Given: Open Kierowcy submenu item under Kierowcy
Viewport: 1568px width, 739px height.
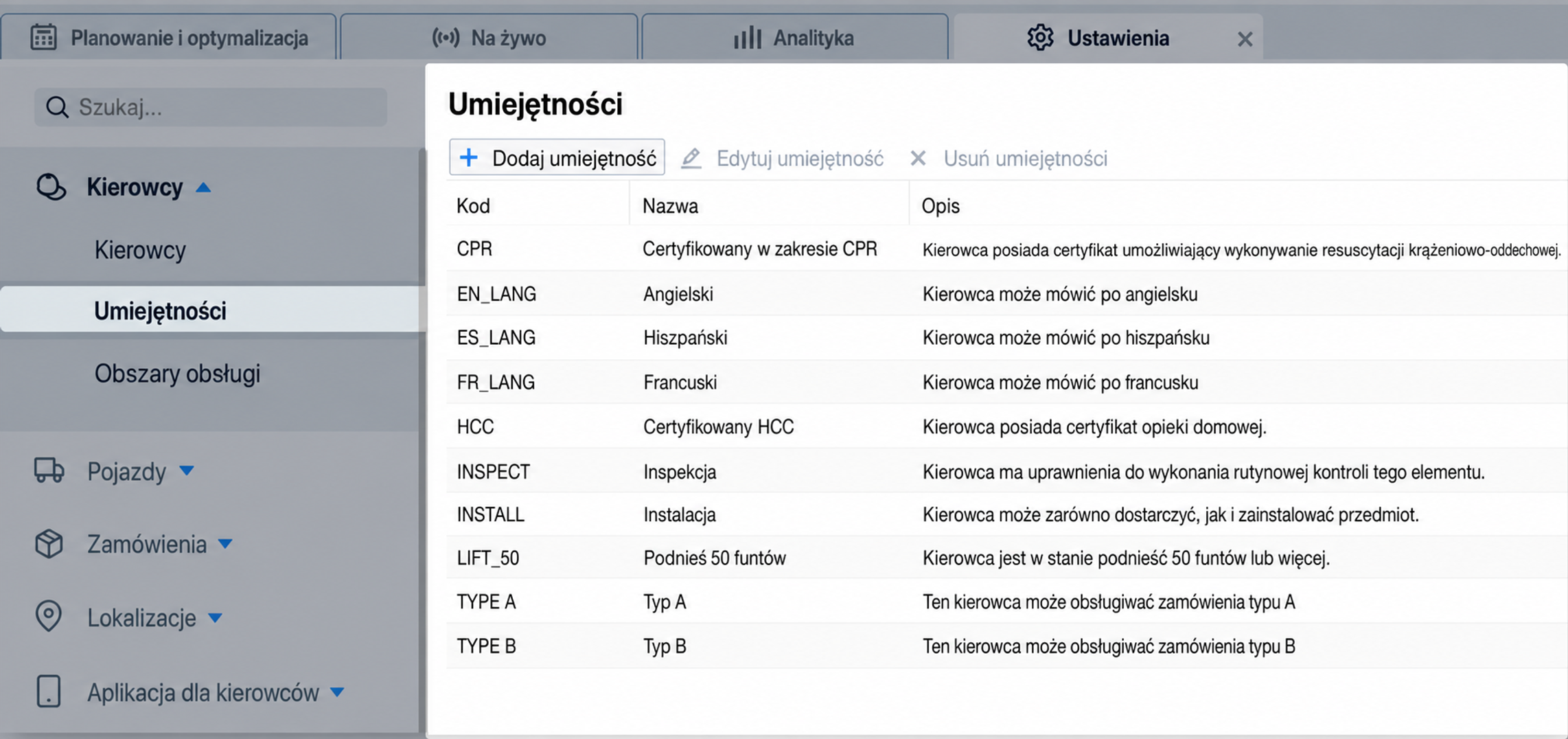Looking at the screenshot, I should (x=140, y=250).
